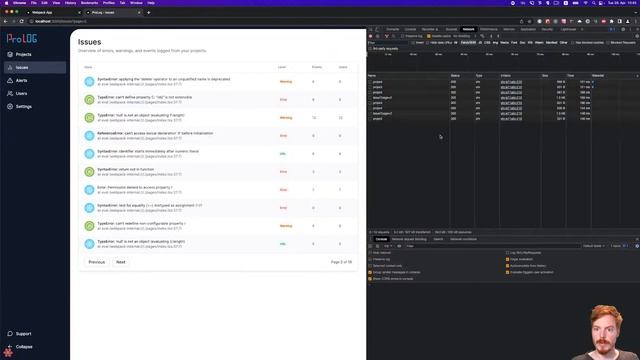This screenshot has width=640, height=360.
Task: Toggle Selected context only checkbox
Action: click(x=370, y=266)
